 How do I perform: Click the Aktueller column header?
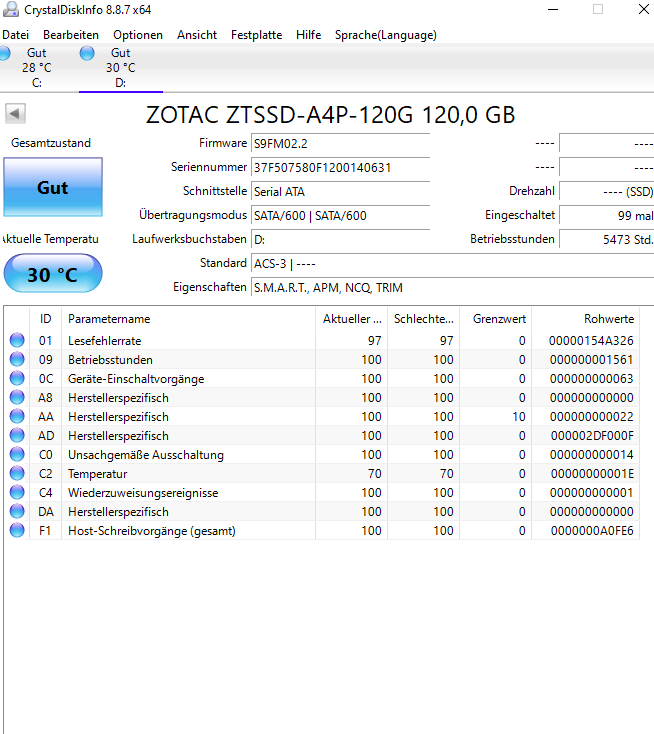352,319
